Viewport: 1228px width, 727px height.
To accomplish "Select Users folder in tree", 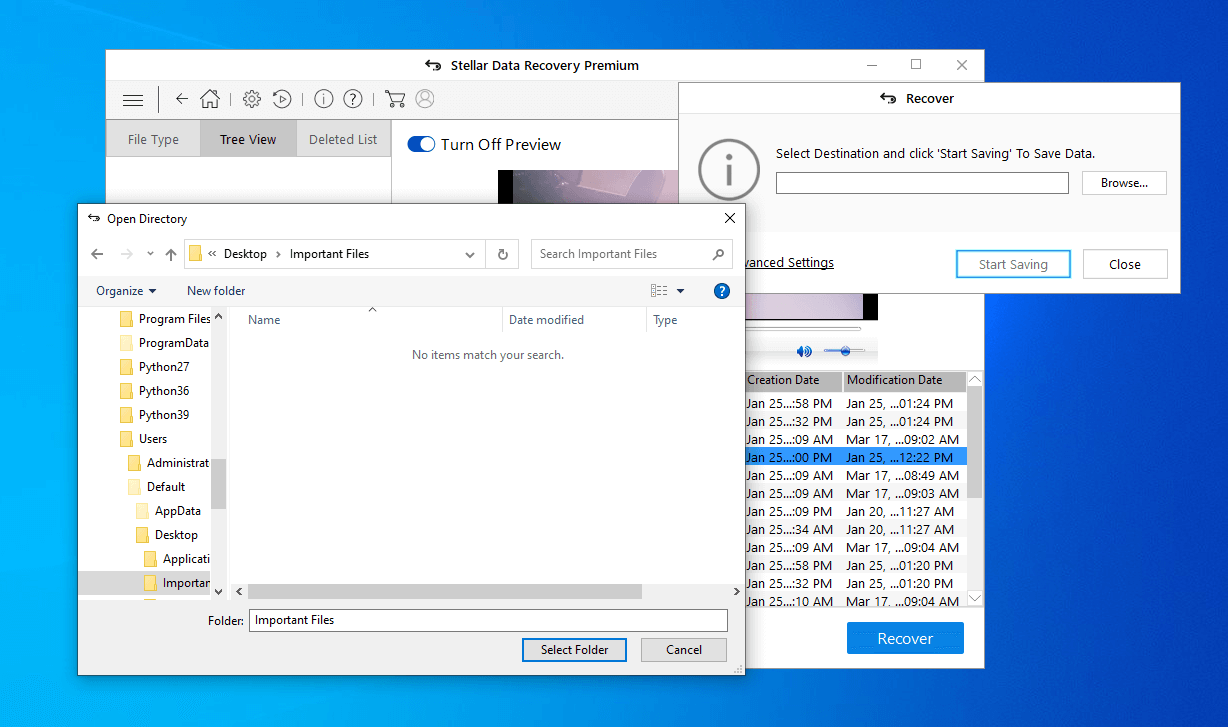I will [x=143, y=439].
